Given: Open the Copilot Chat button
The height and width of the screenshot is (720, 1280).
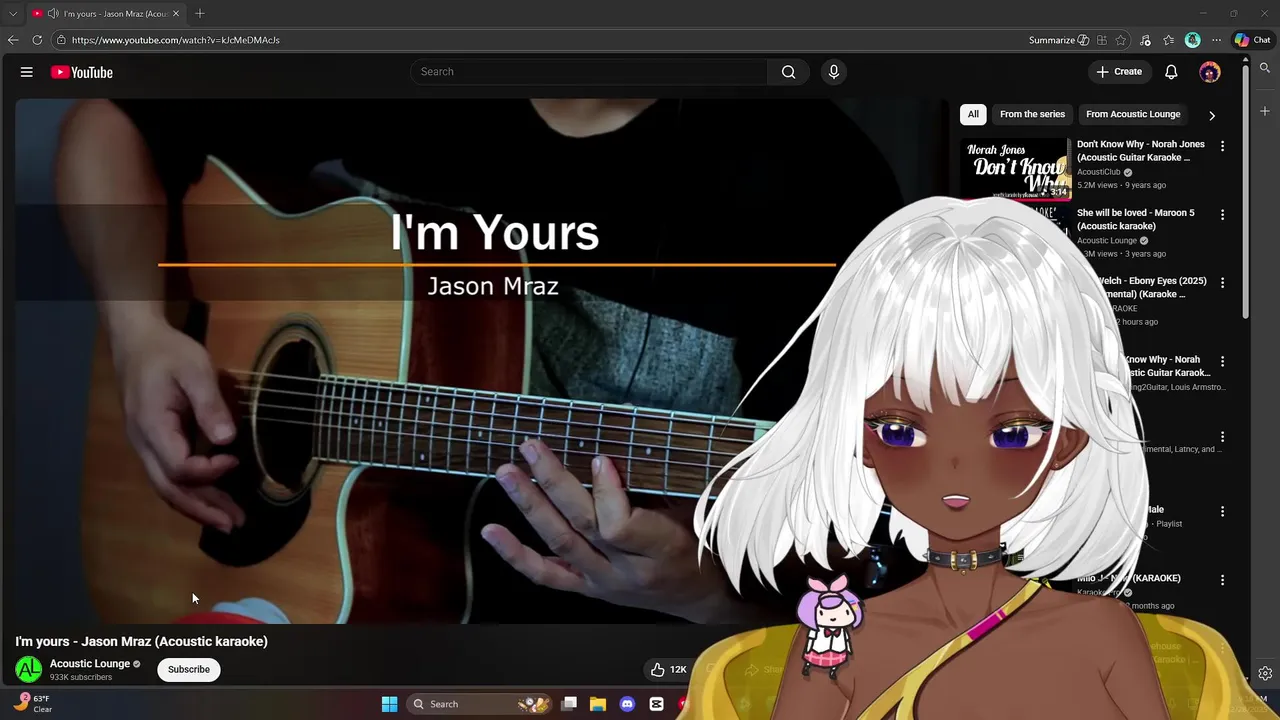Looking at the screenshot, I should coord(1252,40).
